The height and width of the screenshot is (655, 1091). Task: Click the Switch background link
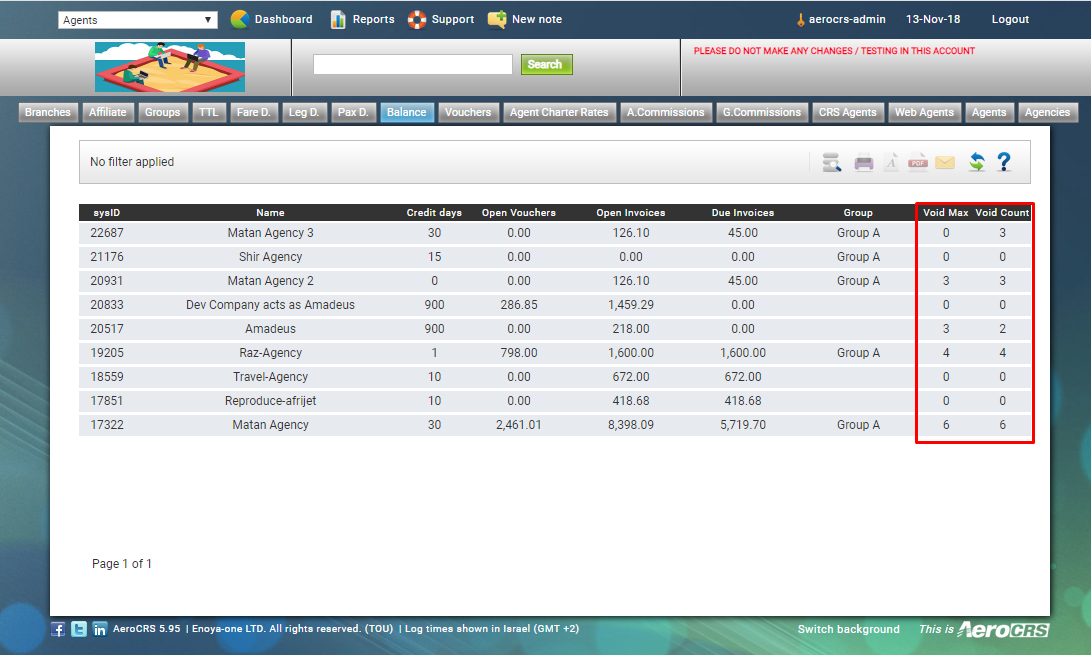[848, 629]
